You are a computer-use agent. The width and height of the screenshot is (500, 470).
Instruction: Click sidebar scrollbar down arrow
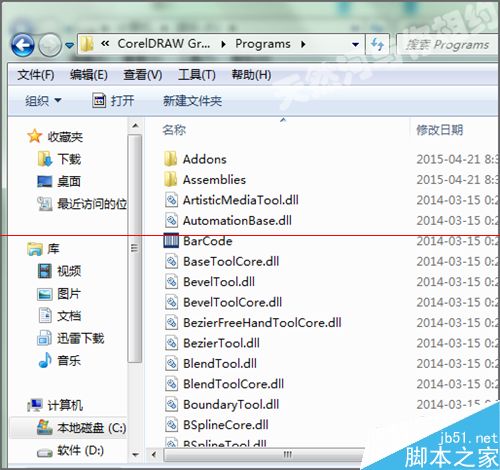click(x=135, y=454)
